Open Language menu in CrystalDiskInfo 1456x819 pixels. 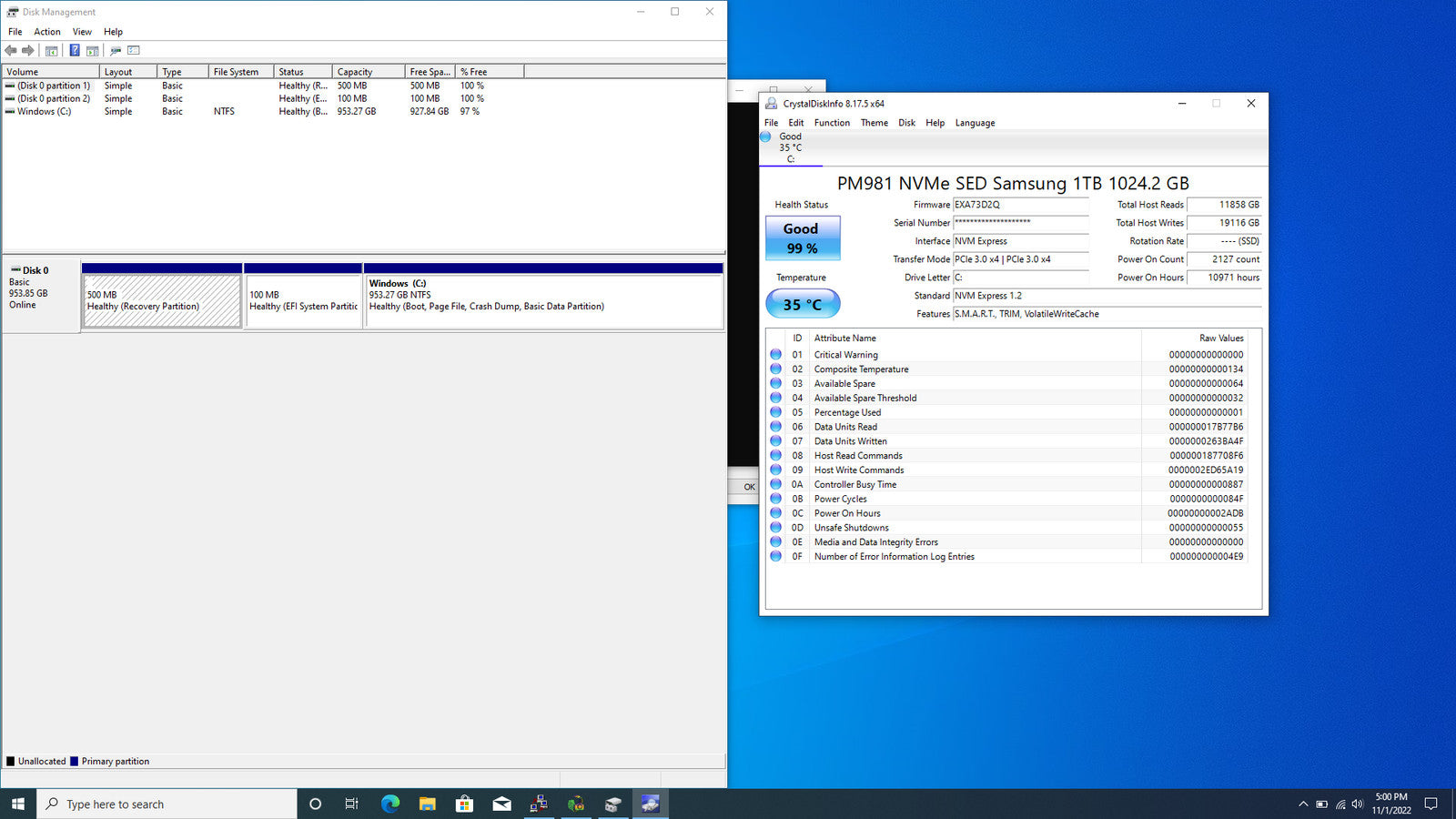pyautogui.click(x=975, y=123)
